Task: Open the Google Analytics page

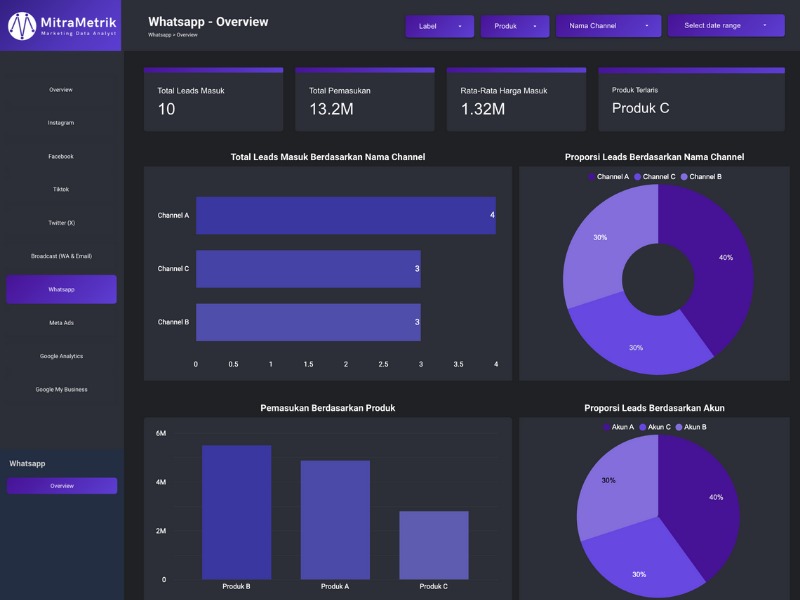Action: [x=61, y=356]
